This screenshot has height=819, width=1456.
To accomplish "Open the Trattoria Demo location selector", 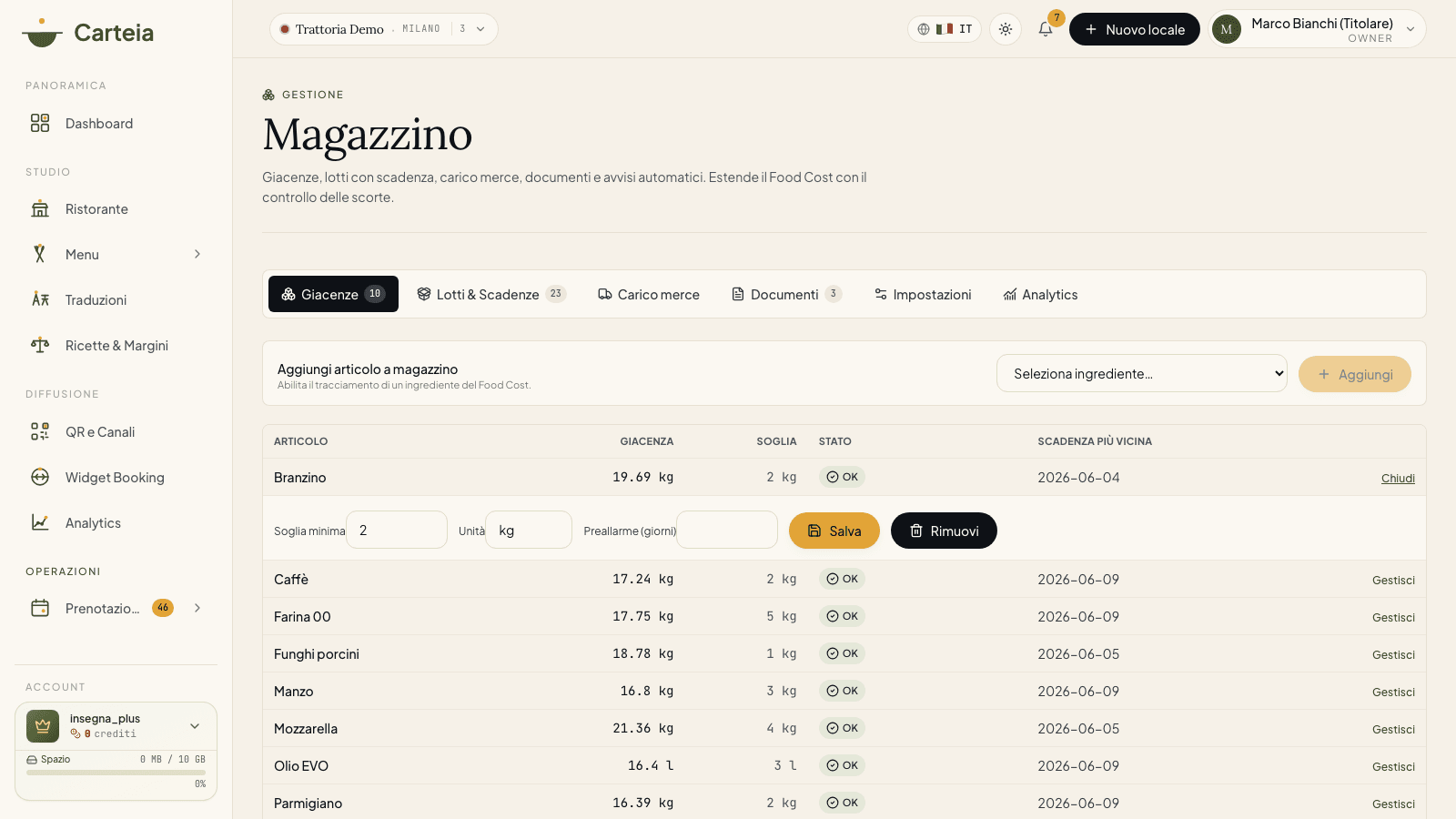I will 383,29.
